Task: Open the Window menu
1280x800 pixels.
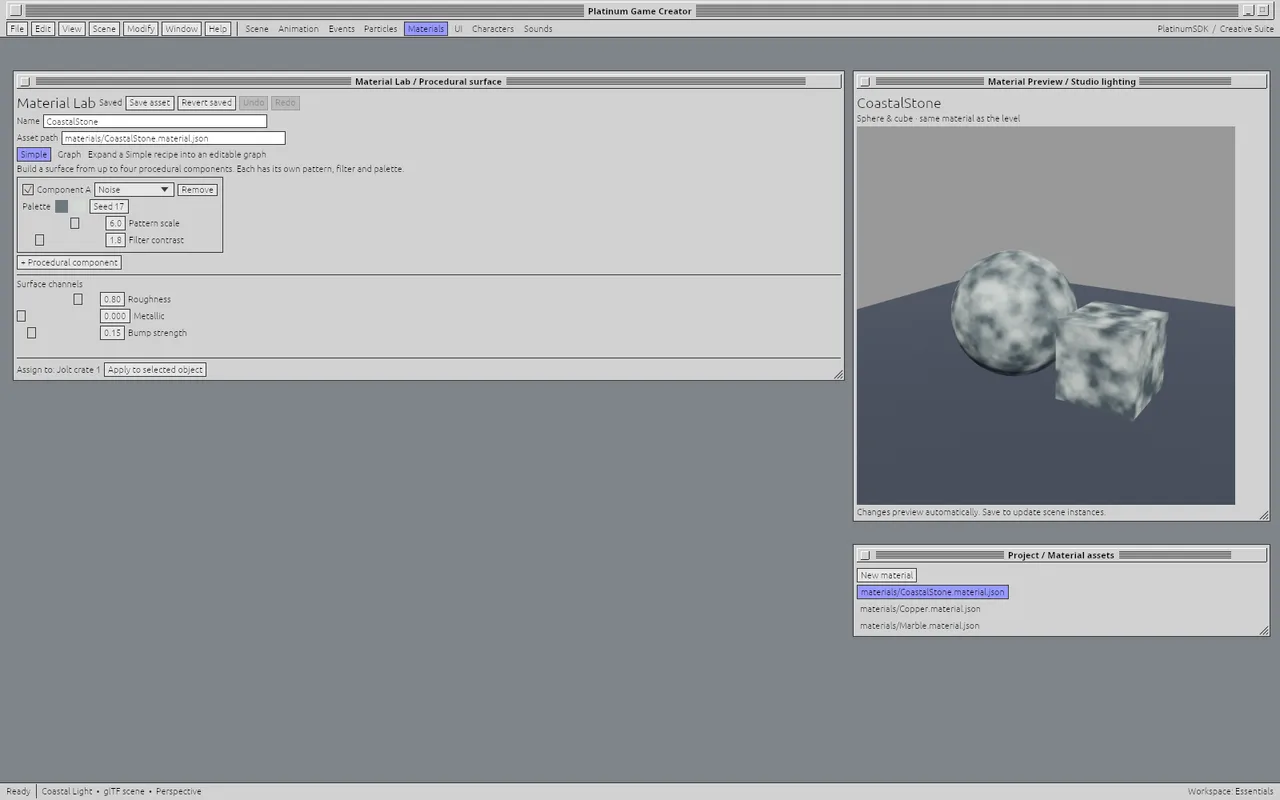Action: [181, 29]
